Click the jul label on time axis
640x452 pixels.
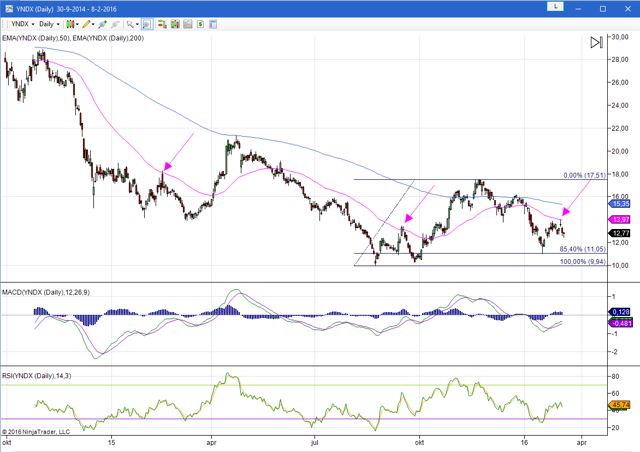pos(314,442)
